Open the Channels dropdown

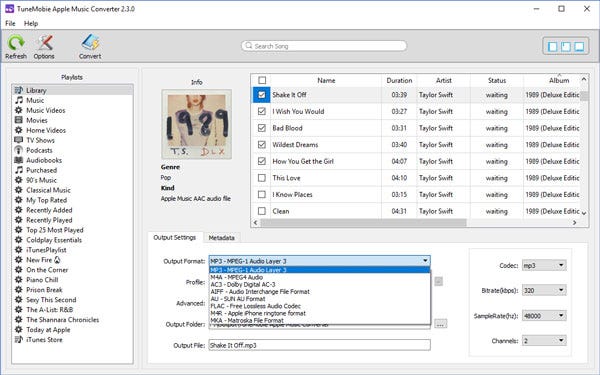(544, 341)
